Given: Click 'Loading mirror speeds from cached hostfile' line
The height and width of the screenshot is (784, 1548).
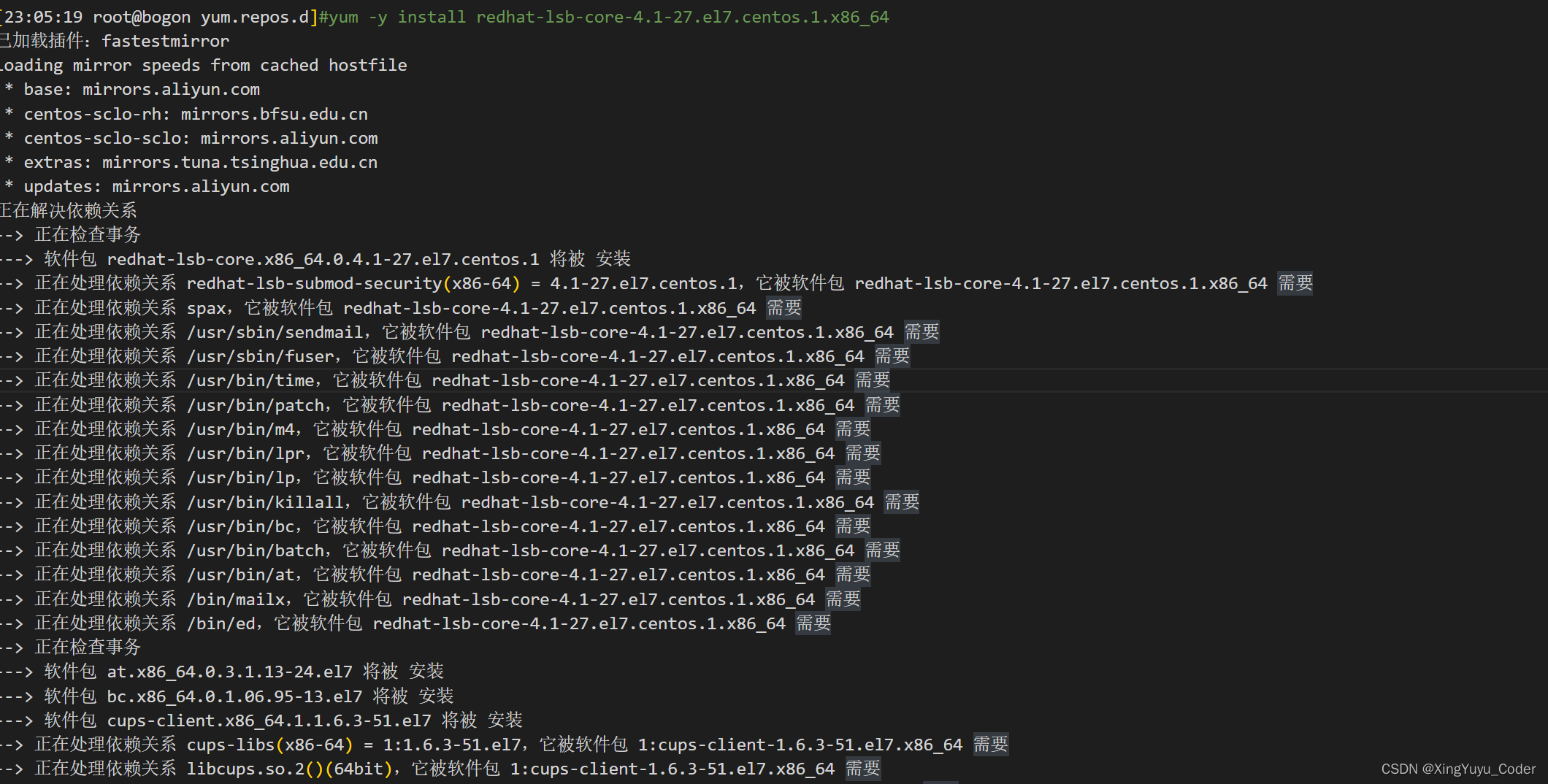Looking at the screenshot, I should point(203,66).
